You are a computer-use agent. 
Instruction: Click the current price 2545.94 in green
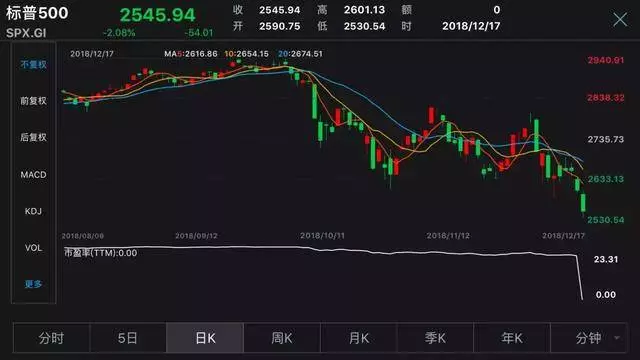158,15
